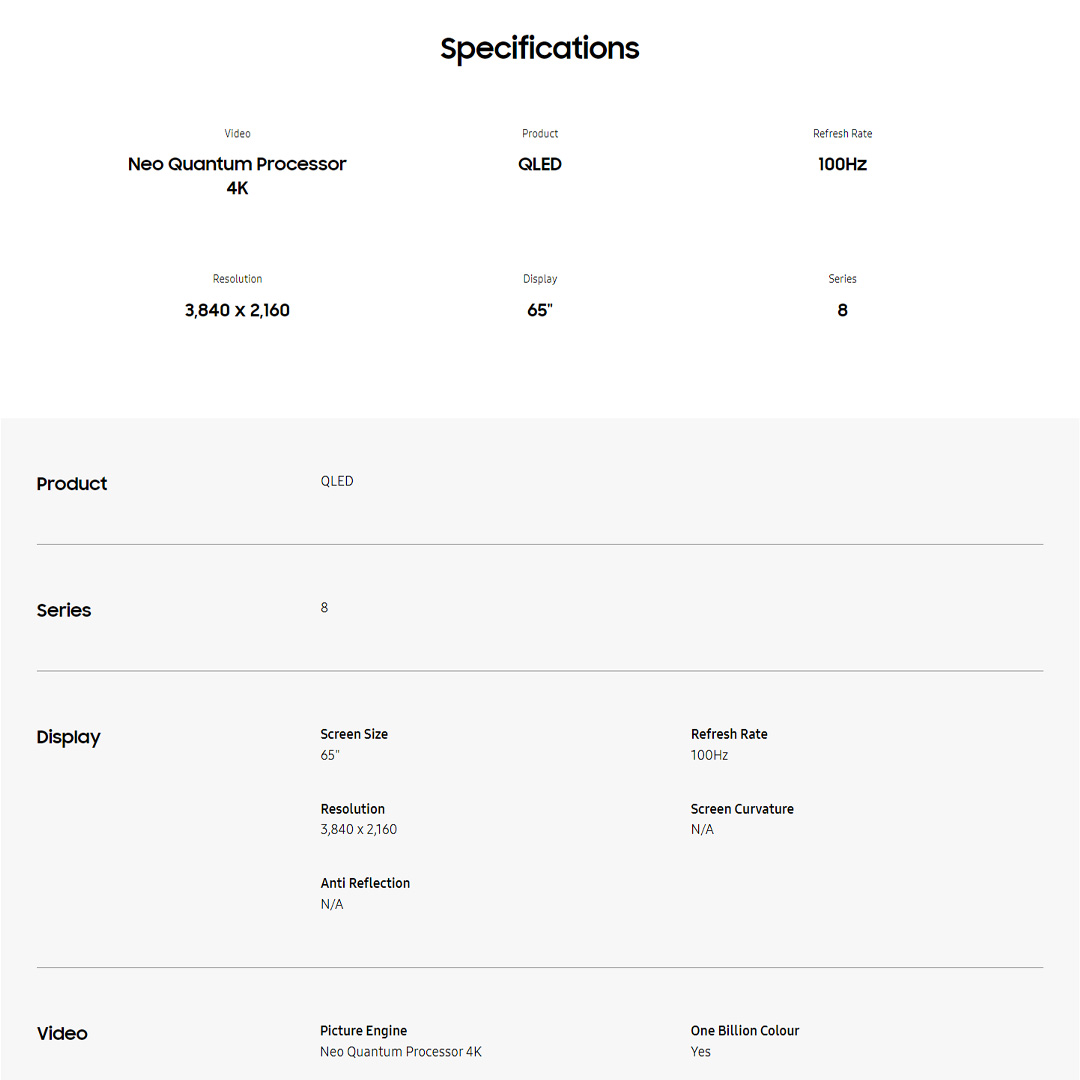Click the bold Video section heading in the table
1080x1080 pixels.
pos(62,1033)
